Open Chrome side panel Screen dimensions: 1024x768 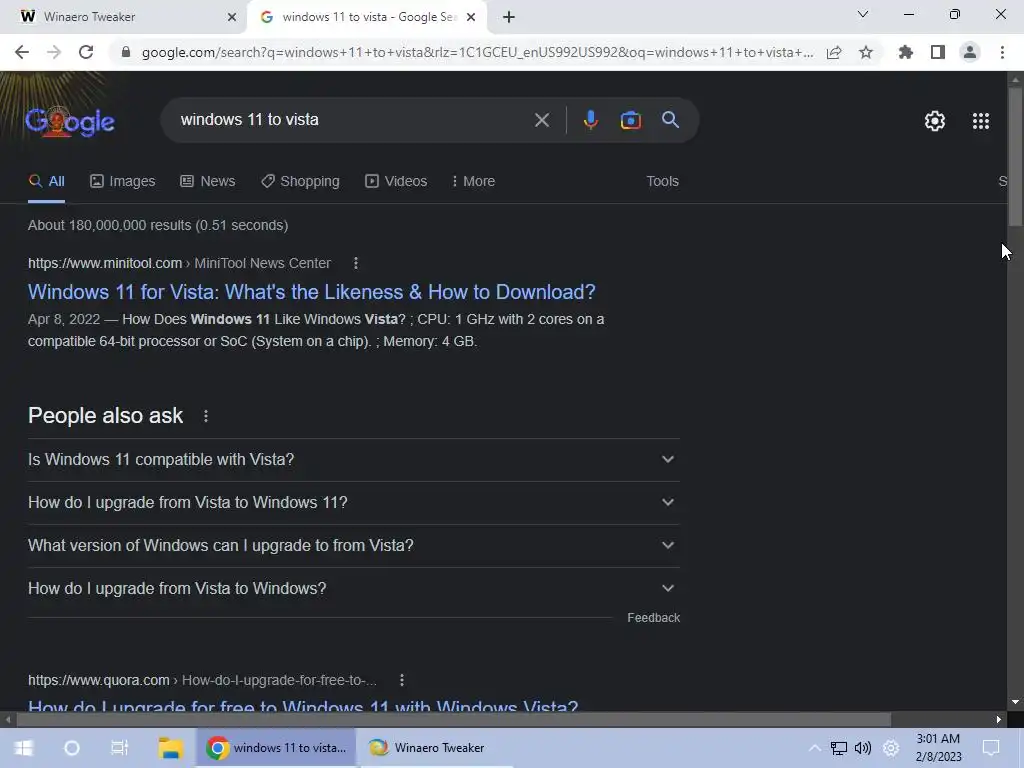938,52
